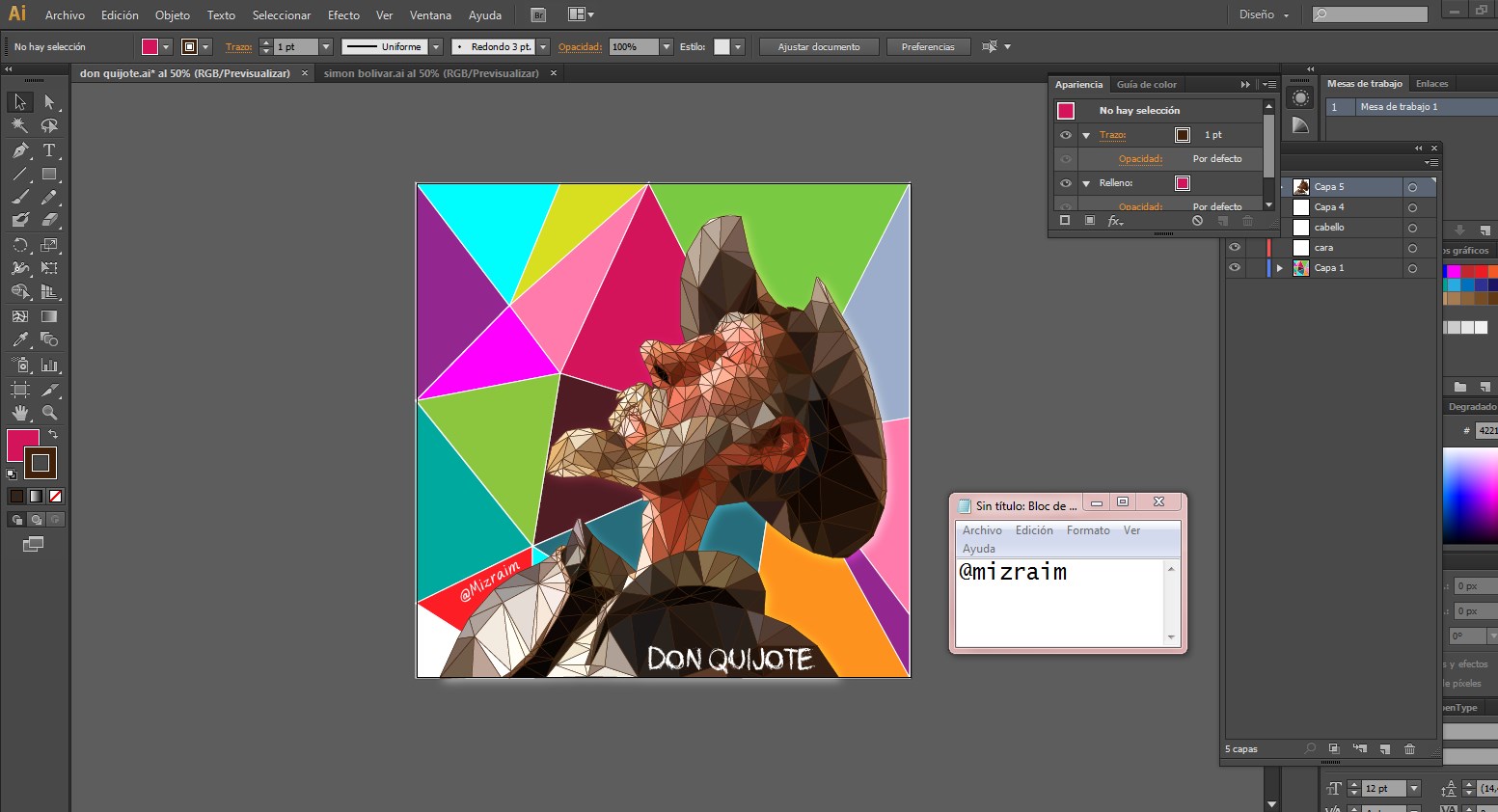Image resolution: width=1498 pixels, height=812 pixels.
Task: Click make clipping mask icon in layers panel
Action: point(1334,749)
